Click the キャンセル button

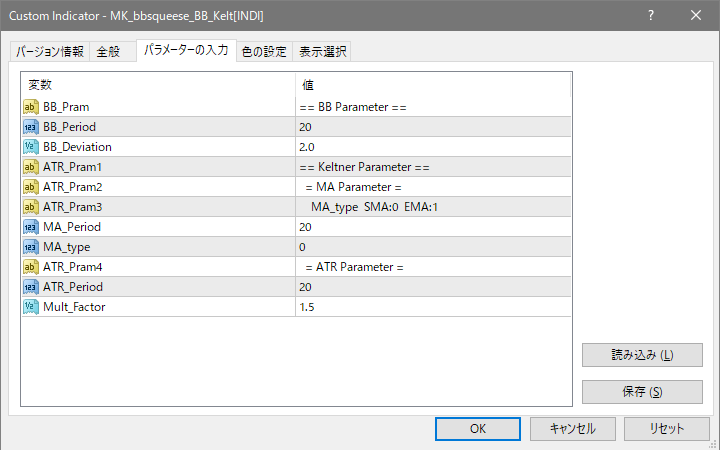coord(573,429)
